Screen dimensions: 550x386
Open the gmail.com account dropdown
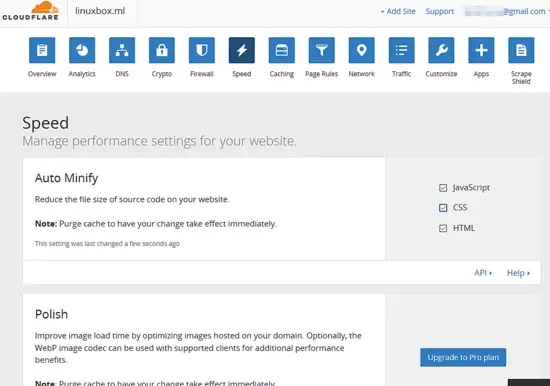point(507,12)
